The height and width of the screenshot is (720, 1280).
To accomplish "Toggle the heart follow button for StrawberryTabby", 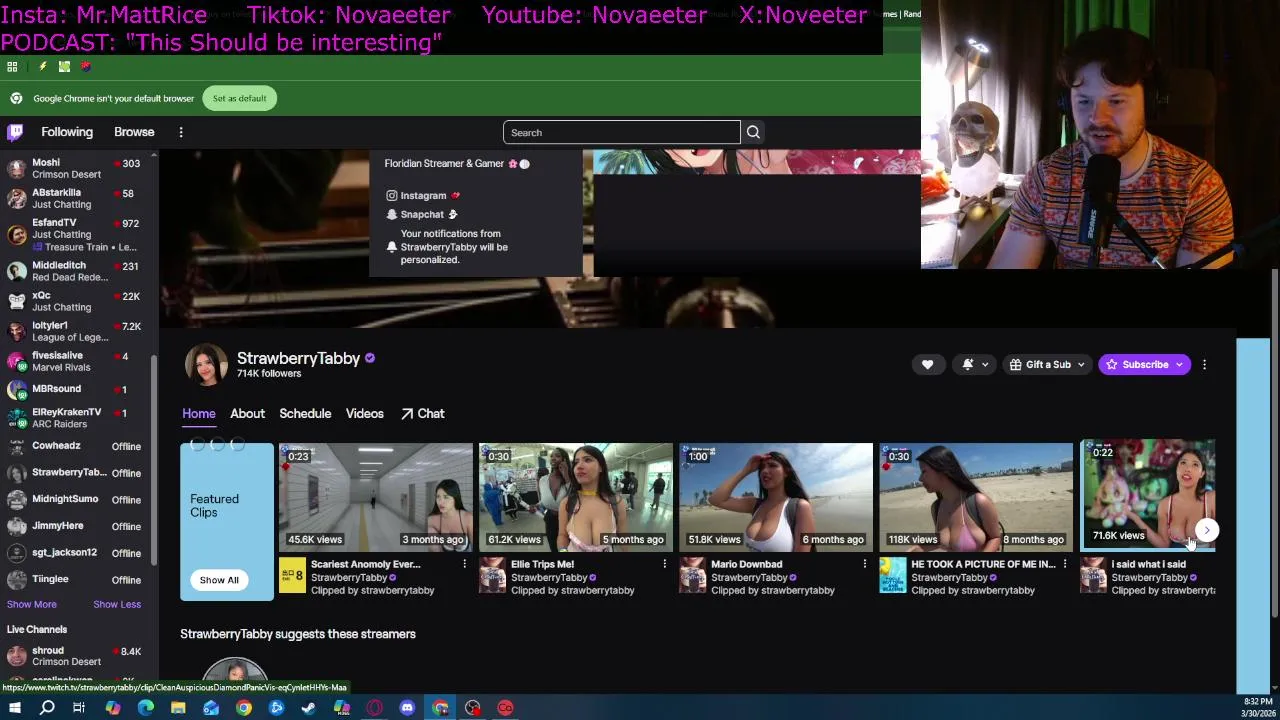I will pyautogui.click(x=927, y=365).
